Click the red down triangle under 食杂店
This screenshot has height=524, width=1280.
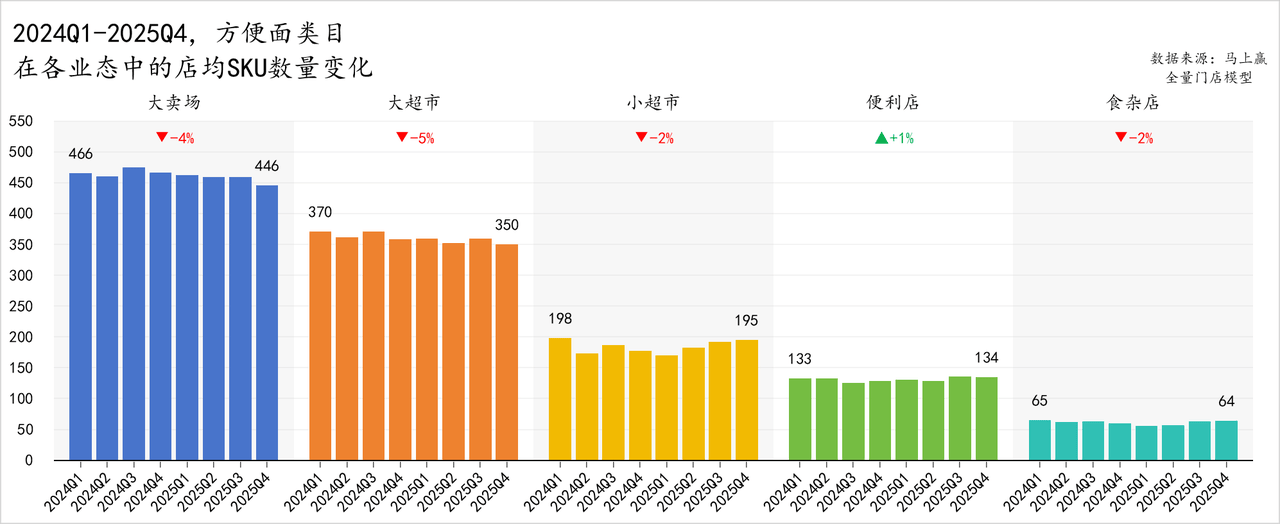click(1121, 138)
